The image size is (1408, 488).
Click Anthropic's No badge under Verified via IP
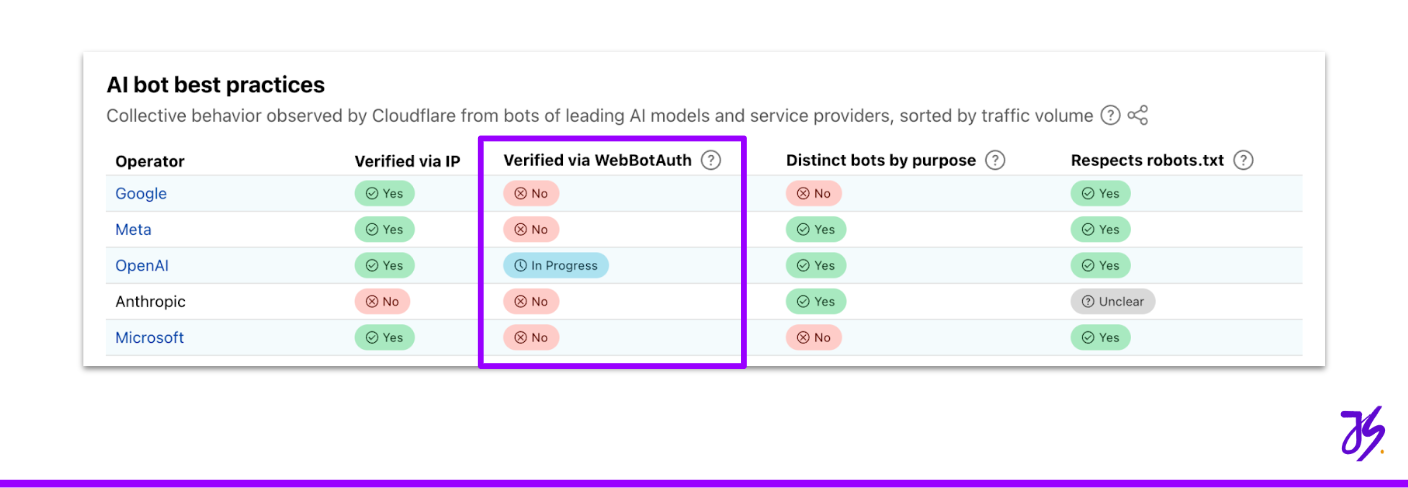click(x=382, y=302)
